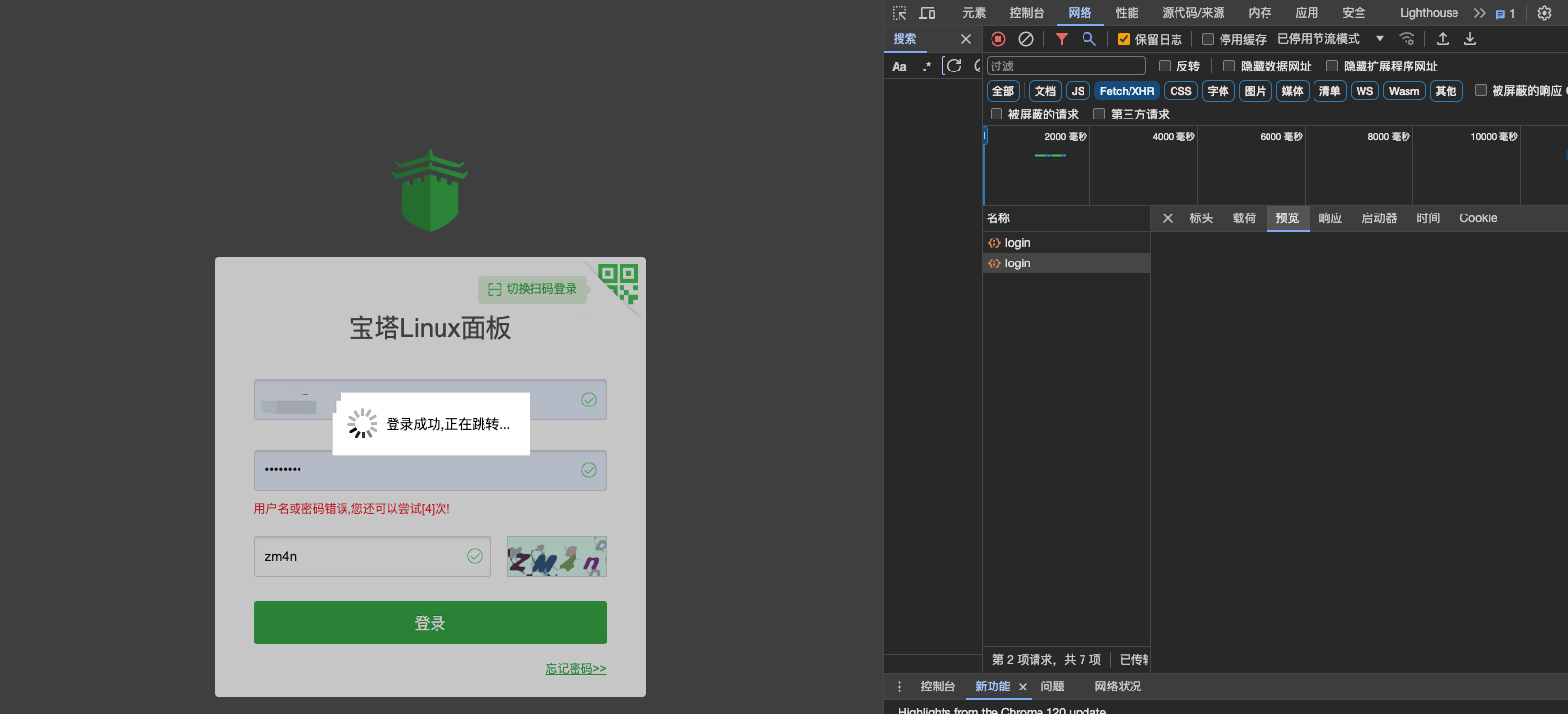Click the password input field
Viewport: 1568px width, 714px height.
[431, 470]
